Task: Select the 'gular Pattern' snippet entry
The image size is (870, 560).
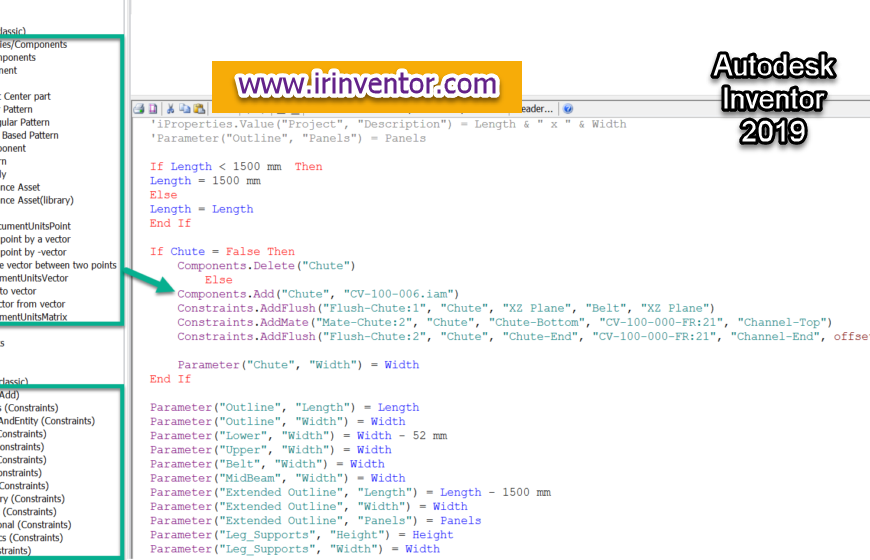Action: click(x=25, y=122)
